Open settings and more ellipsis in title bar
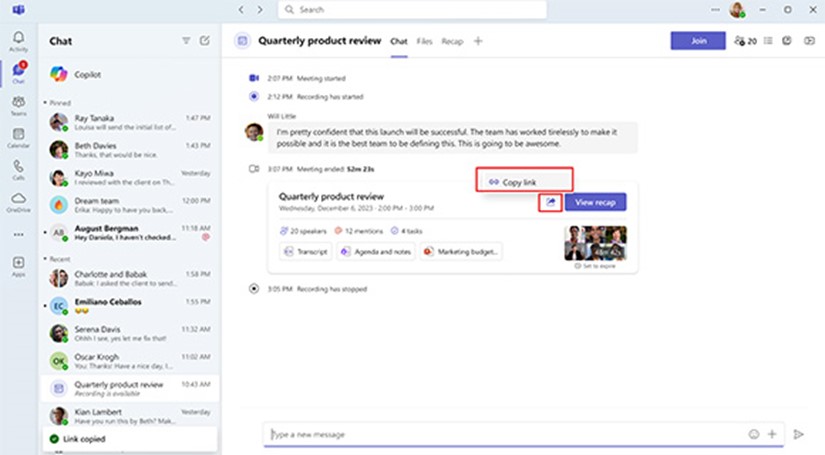This screenshot has height=455, width=825. 715,9
